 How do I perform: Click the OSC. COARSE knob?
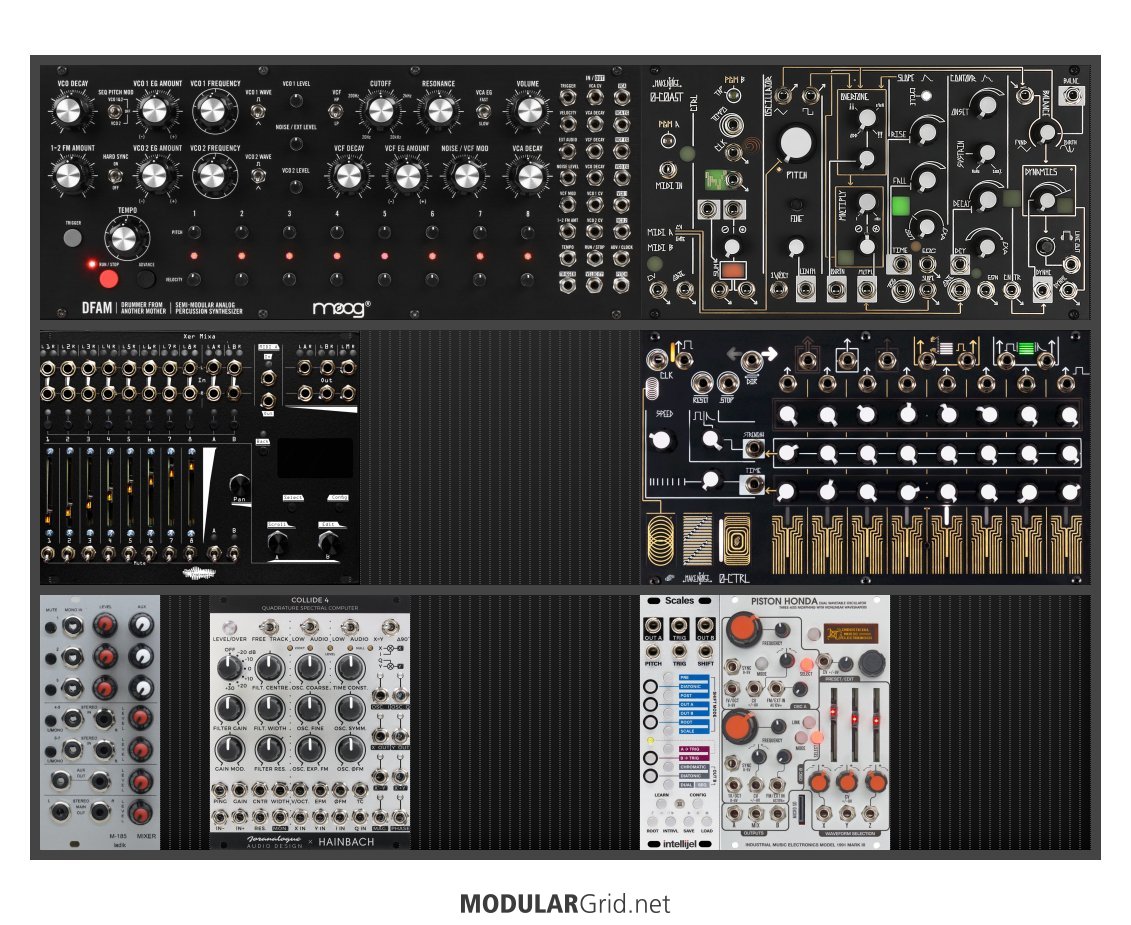(x=310, y=668)
